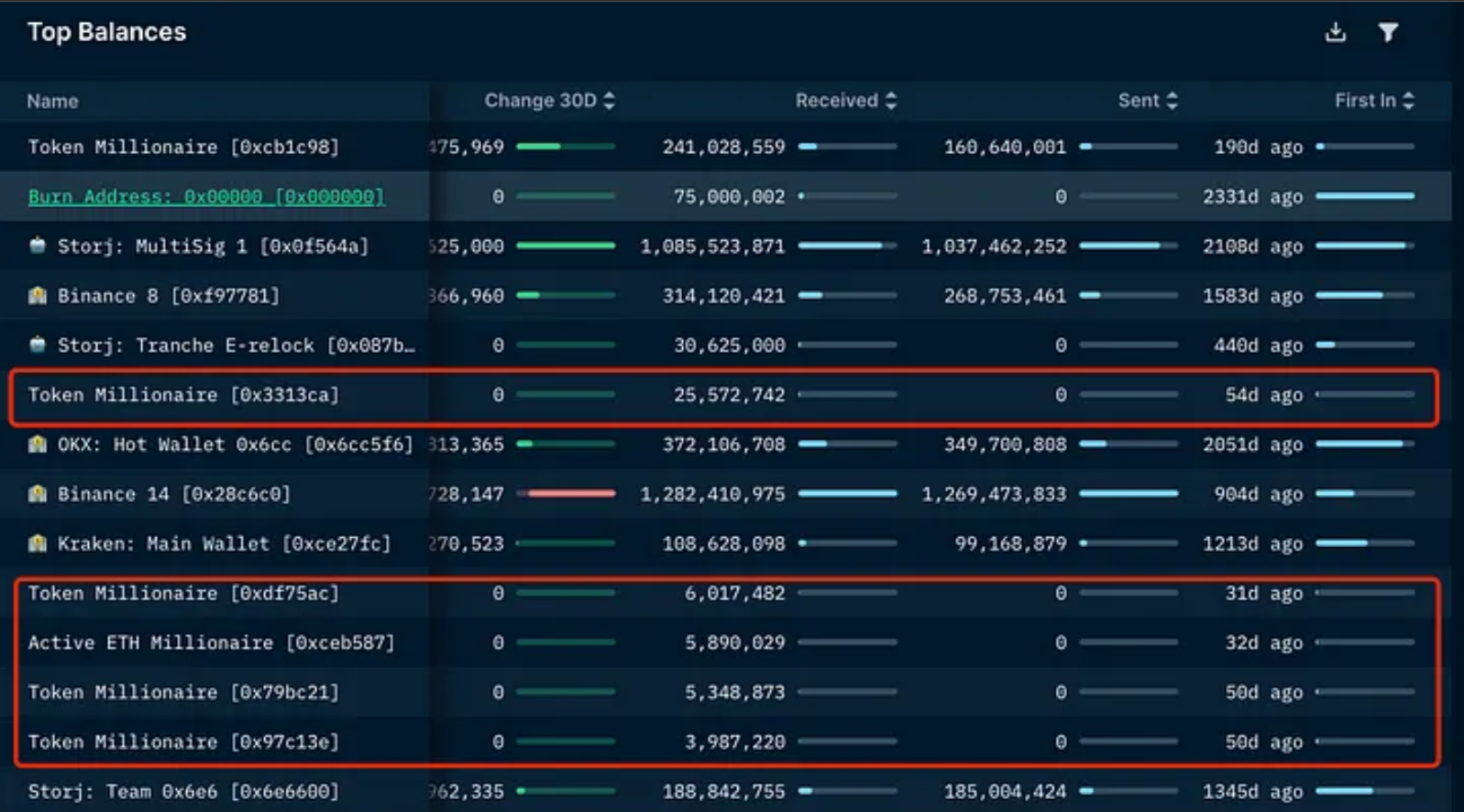Click the Binance 14 exchange icon

38,494
